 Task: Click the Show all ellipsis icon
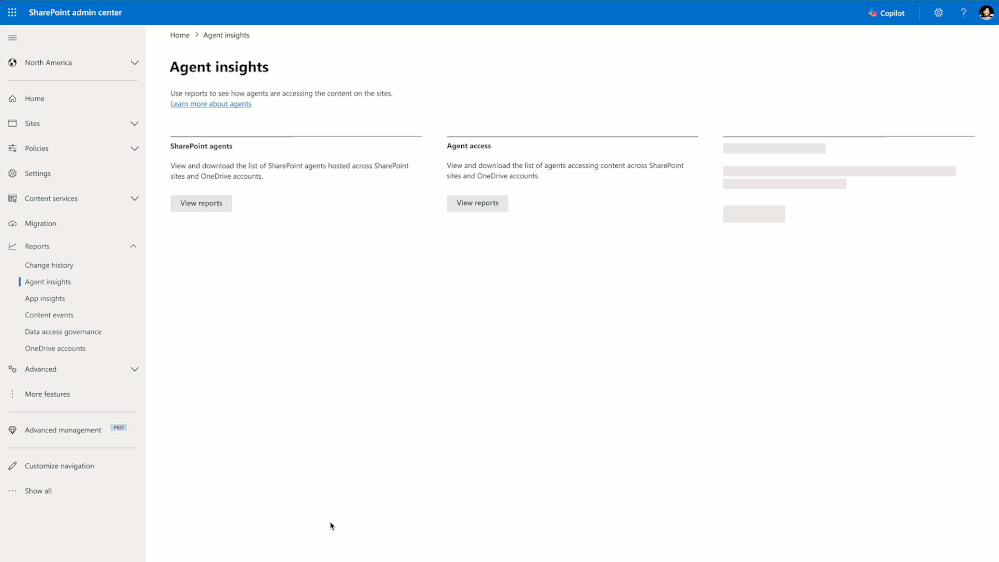click(x=12, y=491)
